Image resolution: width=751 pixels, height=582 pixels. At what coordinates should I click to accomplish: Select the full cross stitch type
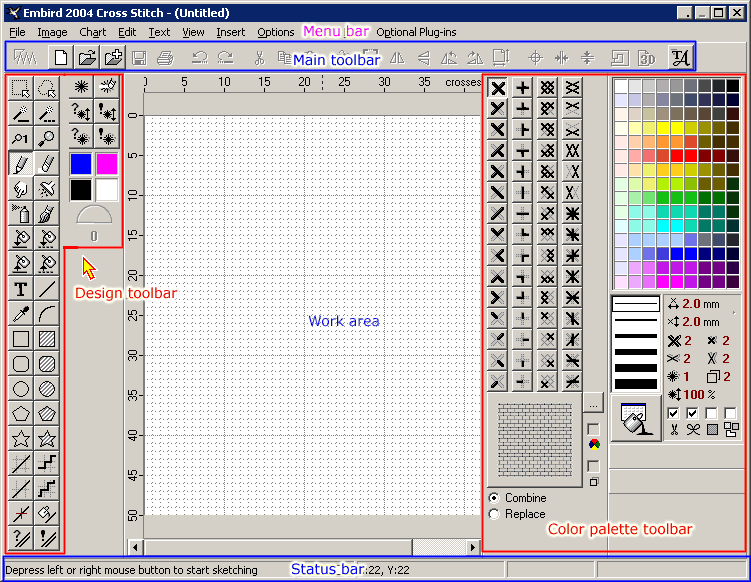pyautogui.click(x=498, y=88)
